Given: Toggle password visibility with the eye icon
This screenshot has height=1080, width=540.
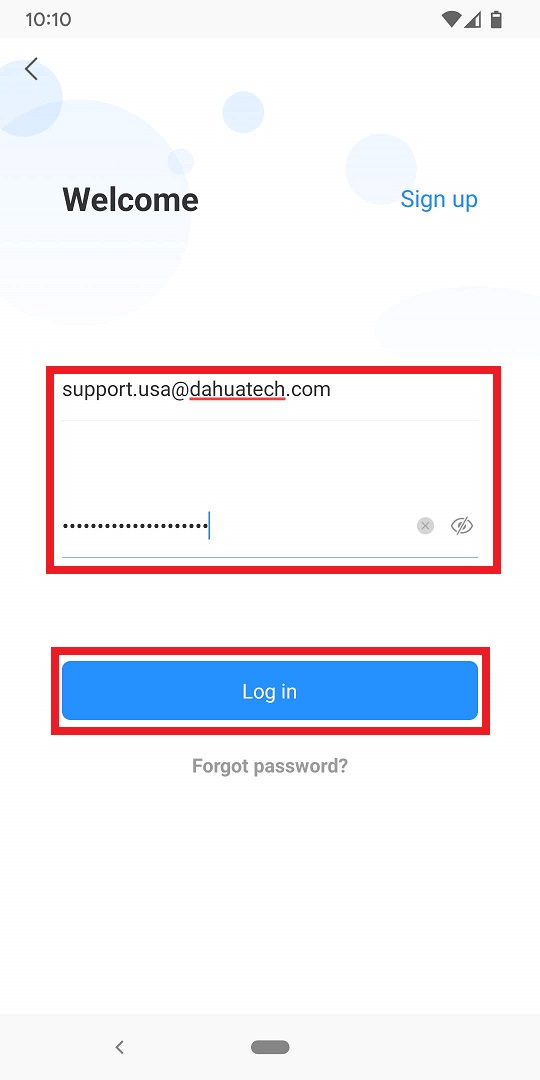Looking at the screenshot, I should point(462,526).
